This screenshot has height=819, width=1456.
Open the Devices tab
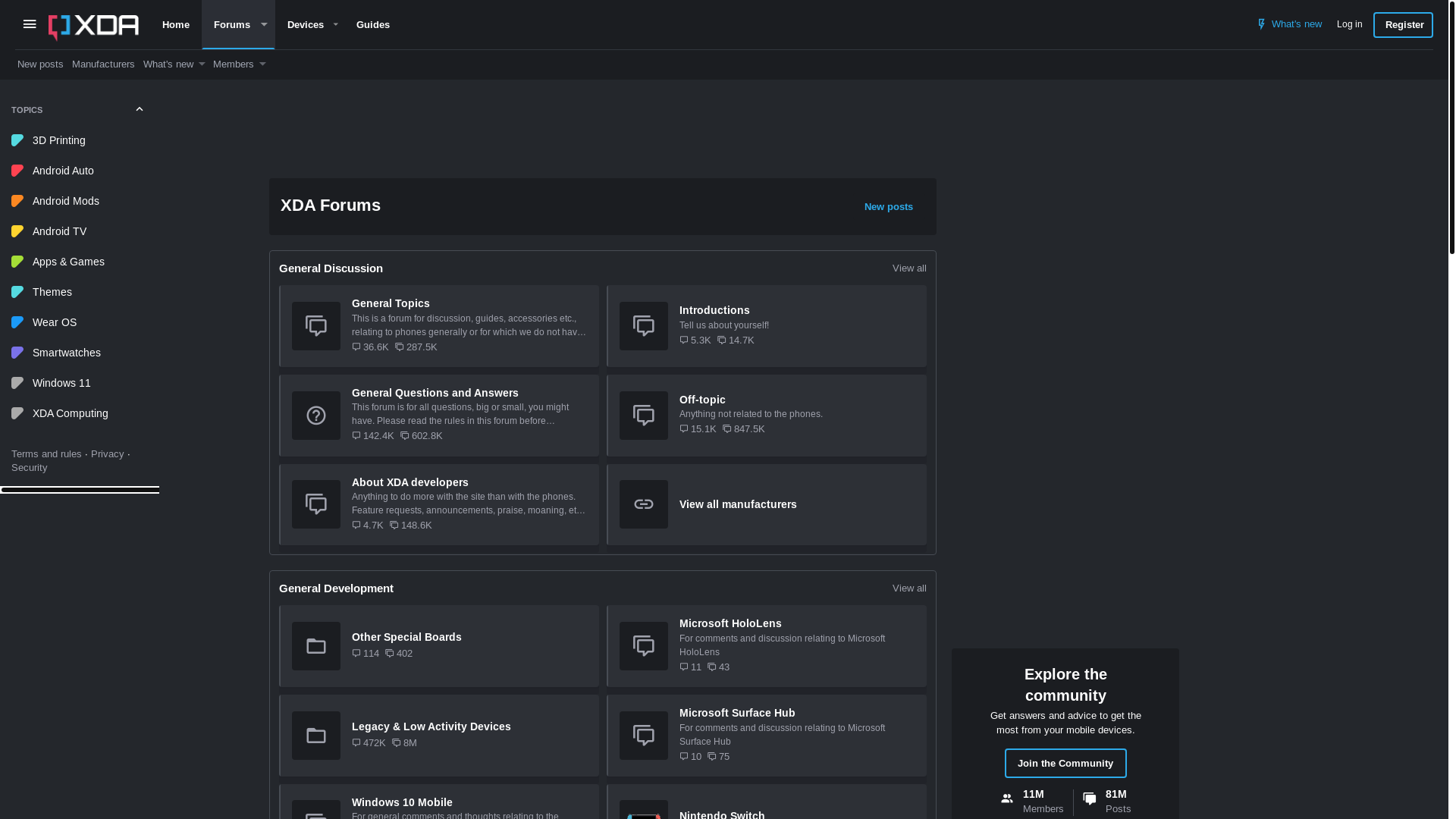(x=306, y=25)
